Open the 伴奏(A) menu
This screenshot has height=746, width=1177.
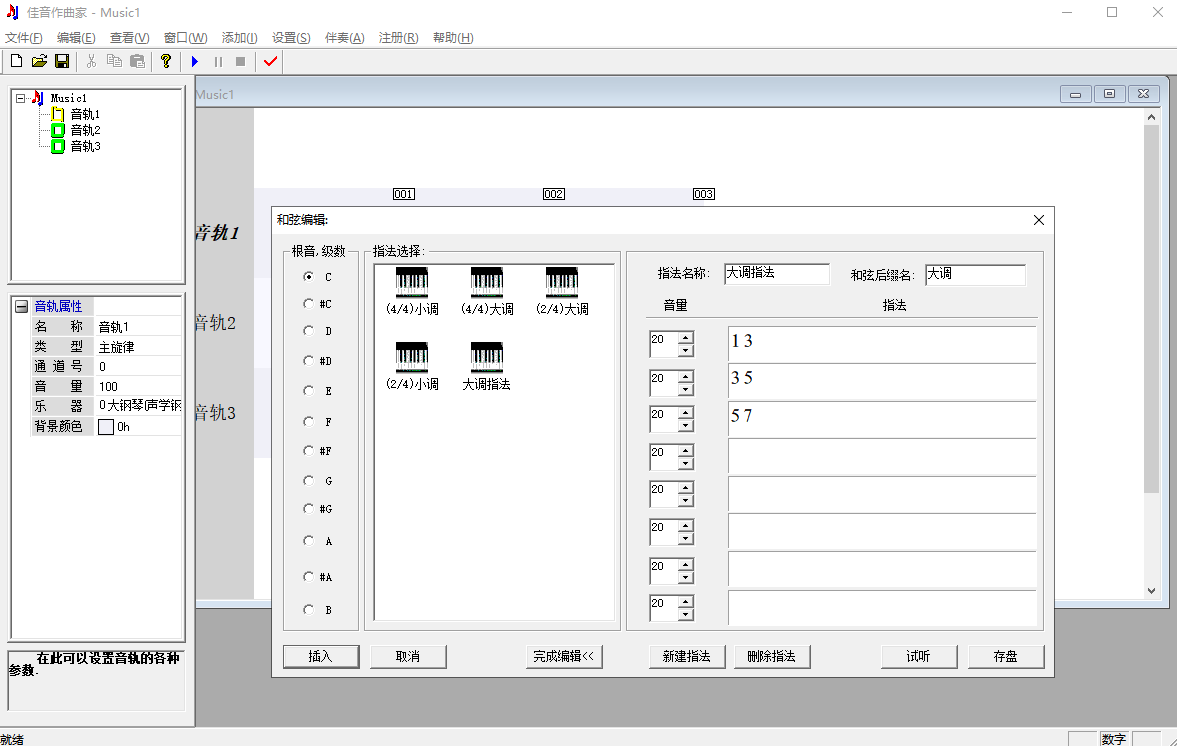[x=344, y=38]
